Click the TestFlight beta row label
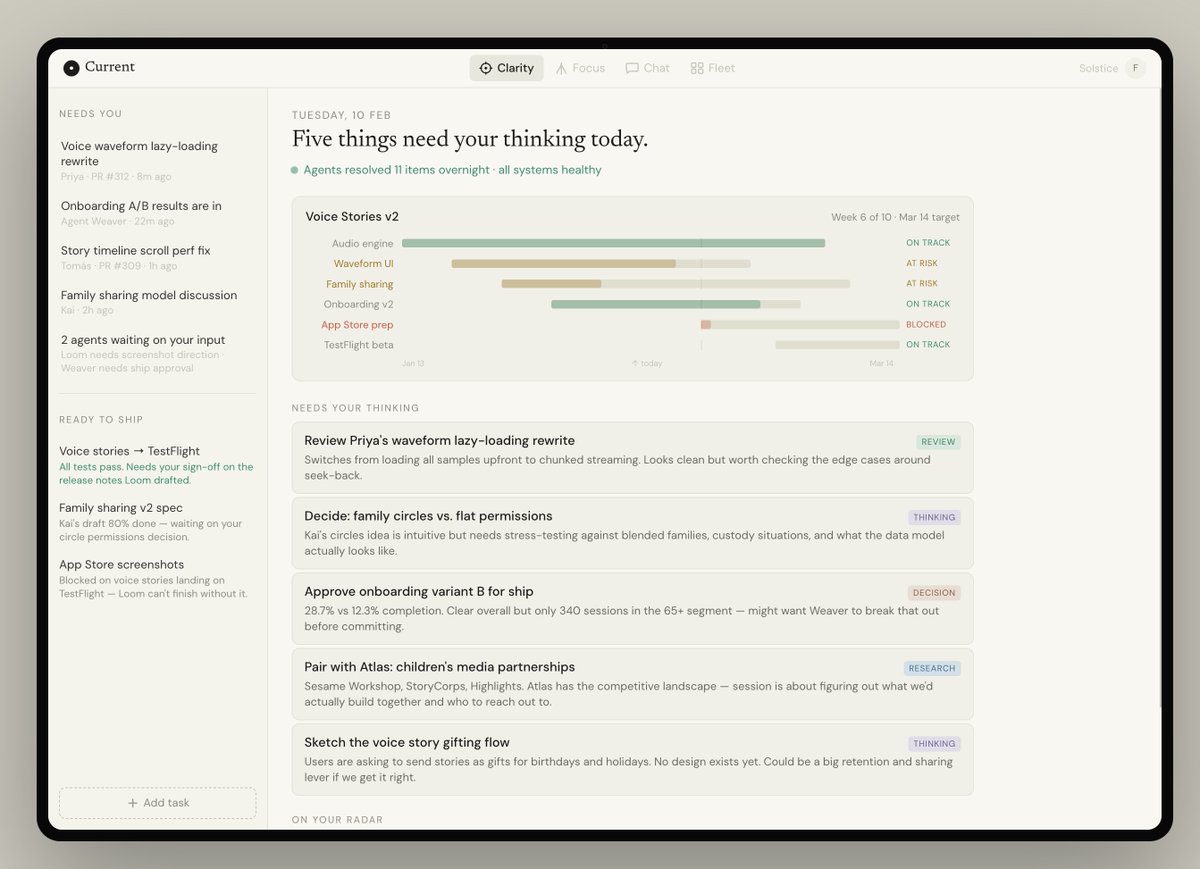1200x869 pixels. pyautogui.click(x=359, y=345)
